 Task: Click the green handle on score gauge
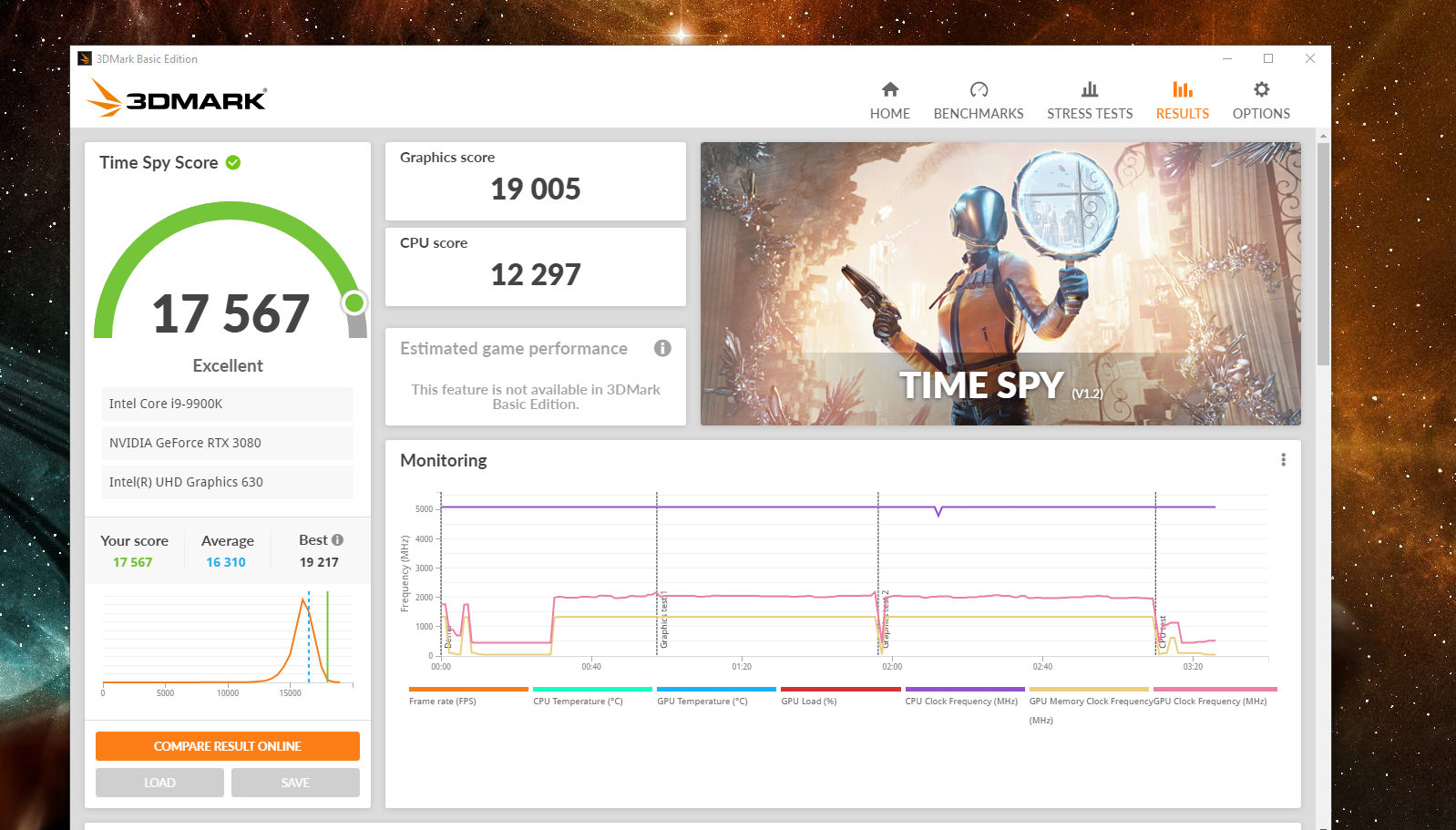(354, 302)
